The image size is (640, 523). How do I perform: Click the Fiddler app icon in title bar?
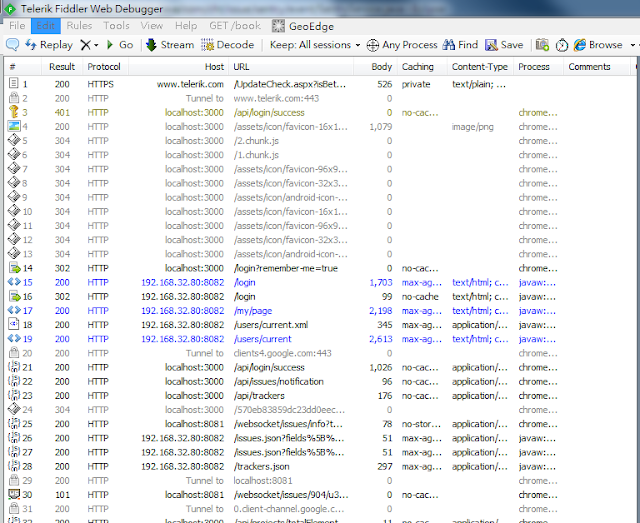pos(10,9)
